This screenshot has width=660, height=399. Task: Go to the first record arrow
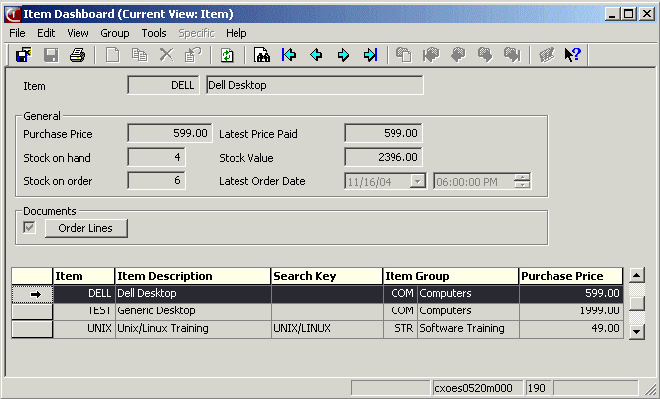pyautogui.click(x=289, y=55)
